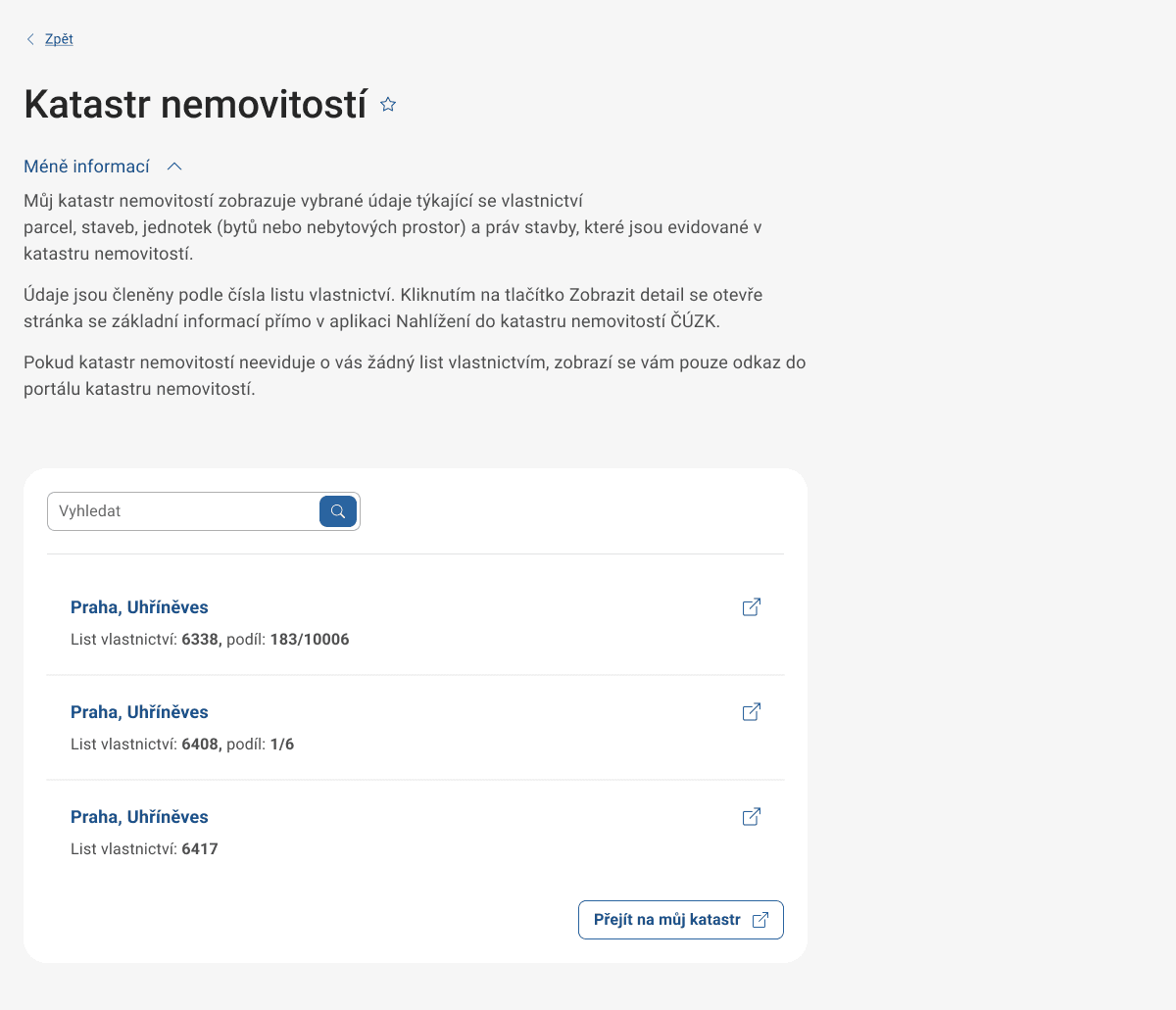Click the search magnifier button
The width and height of the screenshot is (1176, 1010).
[x=337, y=510]
